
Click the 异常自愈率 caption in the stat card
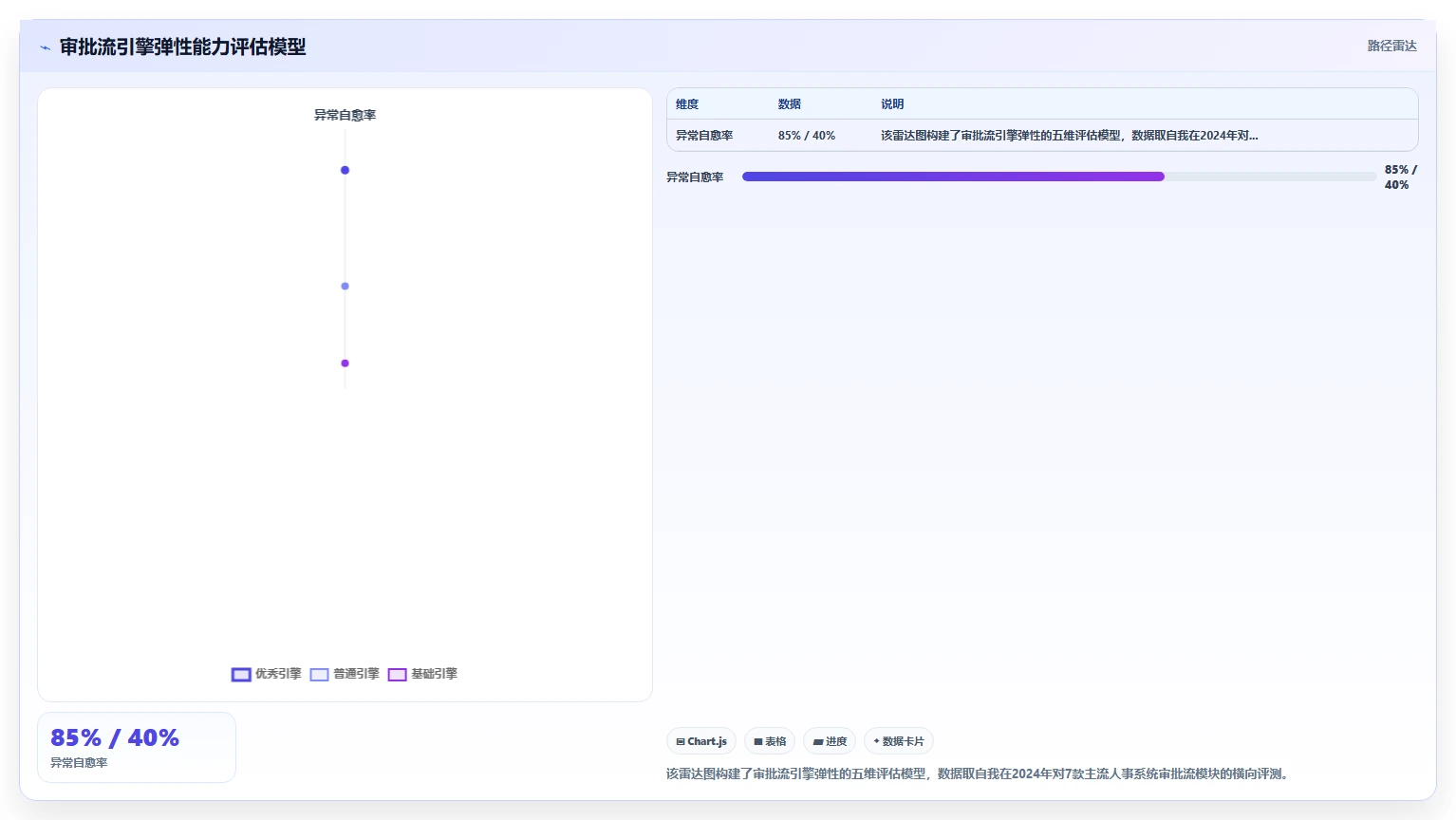(x=79, y=763)
